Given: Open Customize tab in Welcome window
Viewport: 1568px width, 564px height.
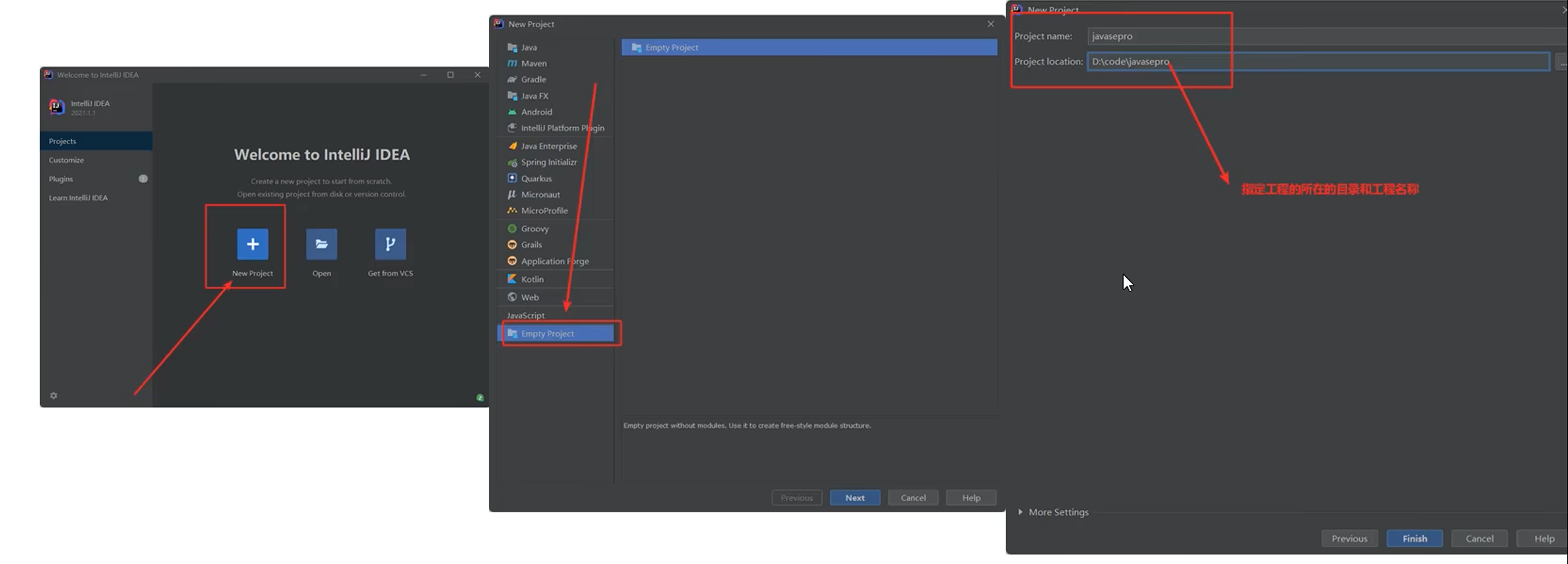Looking at the screenshot, I should point(96,160).
